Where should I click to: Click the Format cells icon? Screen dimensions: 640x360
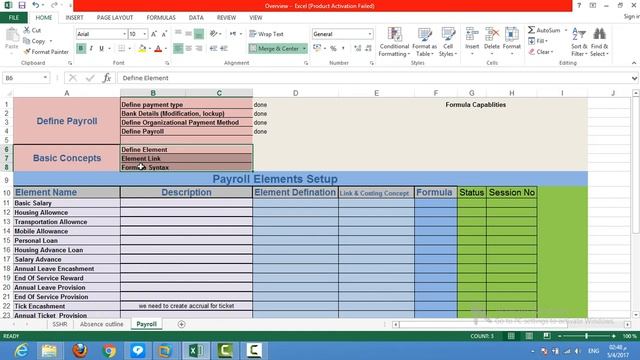(x=511, y=34)
